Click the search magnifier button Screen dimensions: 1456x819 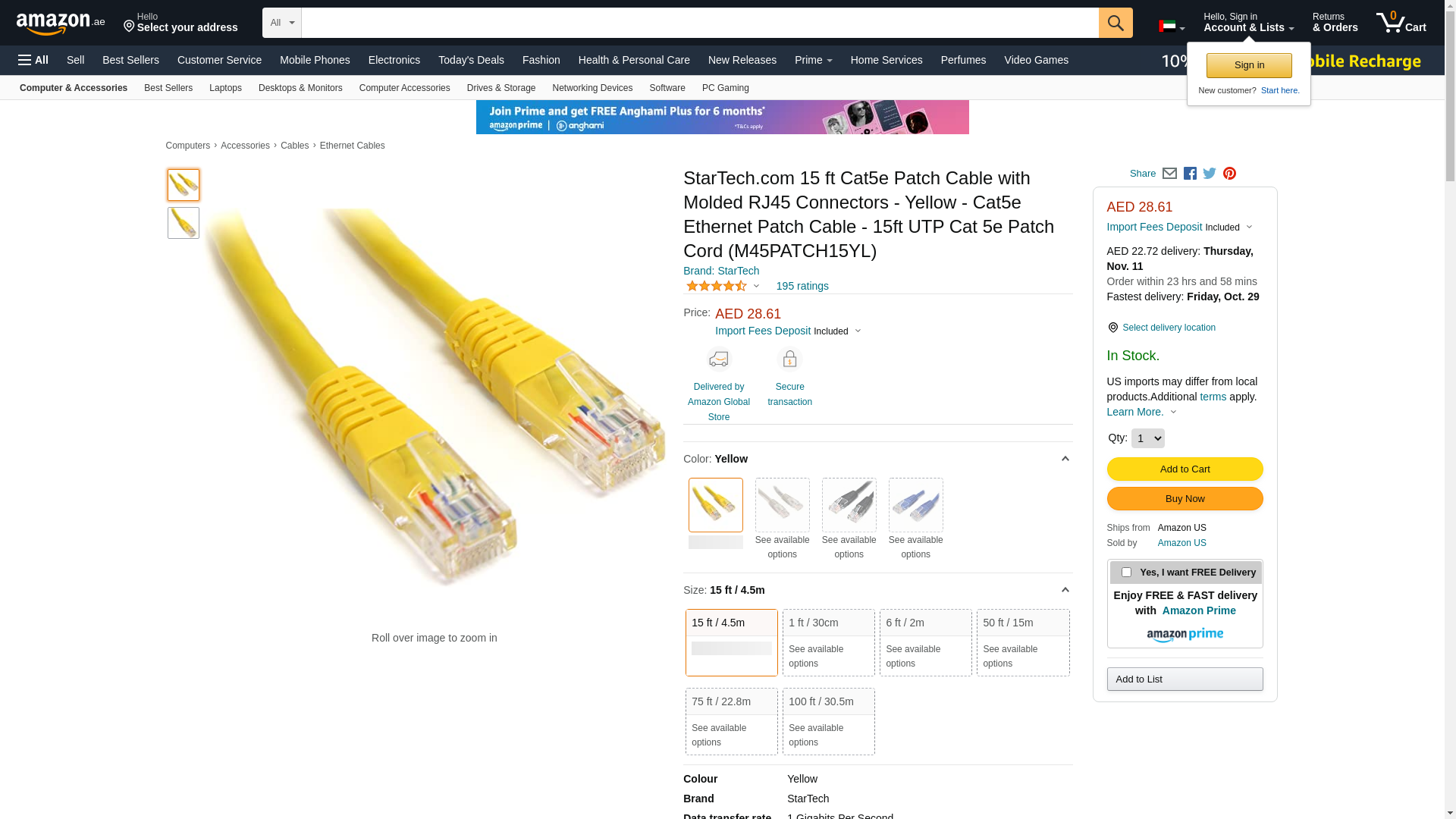[1115, 23]
